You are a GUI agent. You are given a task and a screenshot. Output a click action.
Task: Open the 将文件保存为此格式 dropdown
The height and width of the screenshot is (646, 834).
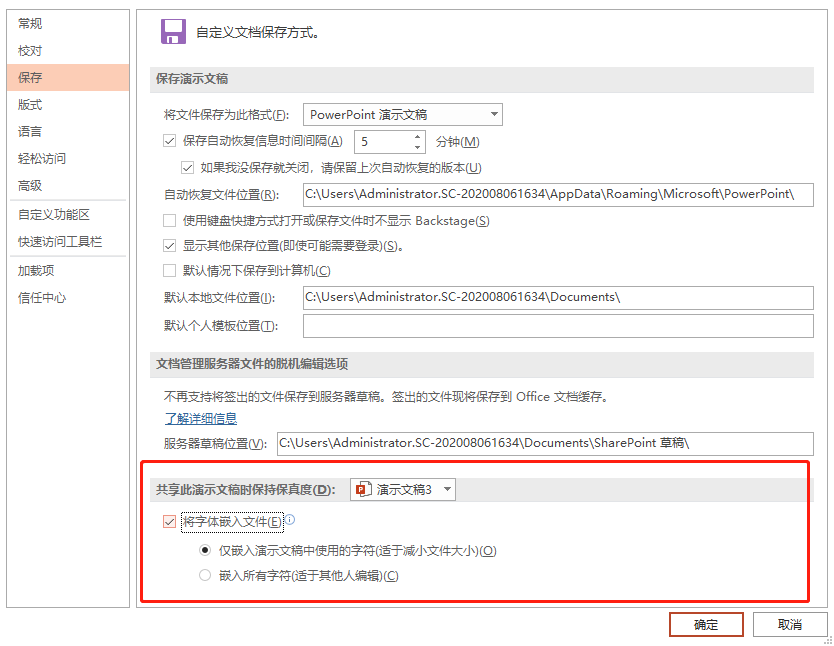[403, 114]
